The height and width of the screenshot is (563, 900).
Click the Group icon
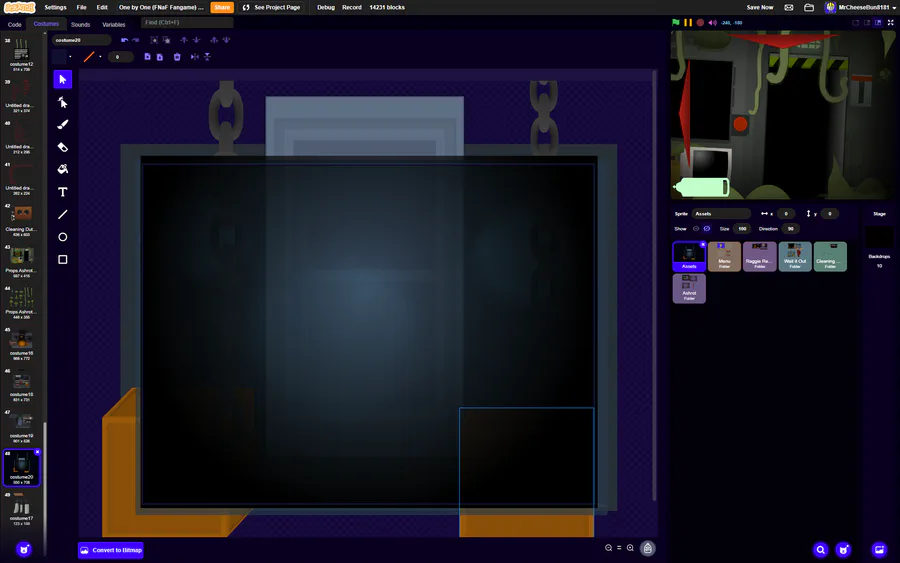tap(154, 40)
